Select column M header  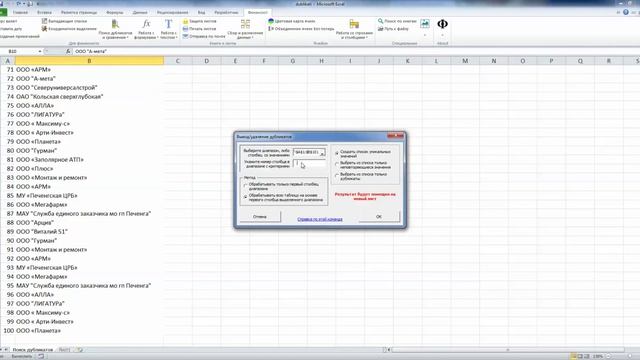point(465,61)
